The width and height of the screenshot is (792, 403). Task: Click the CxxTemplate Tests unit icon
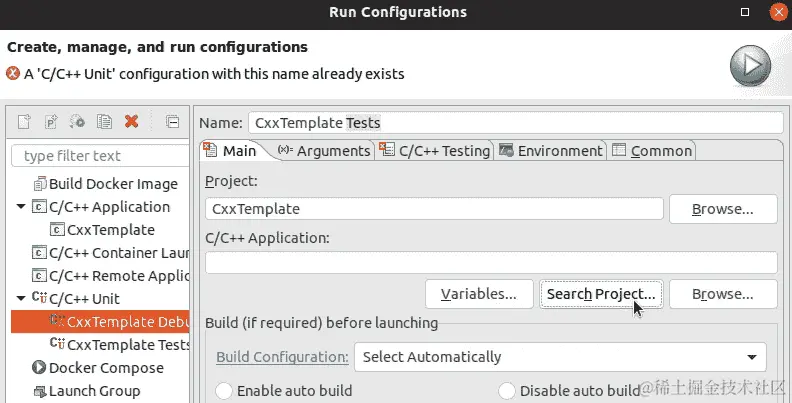(57, 344)
